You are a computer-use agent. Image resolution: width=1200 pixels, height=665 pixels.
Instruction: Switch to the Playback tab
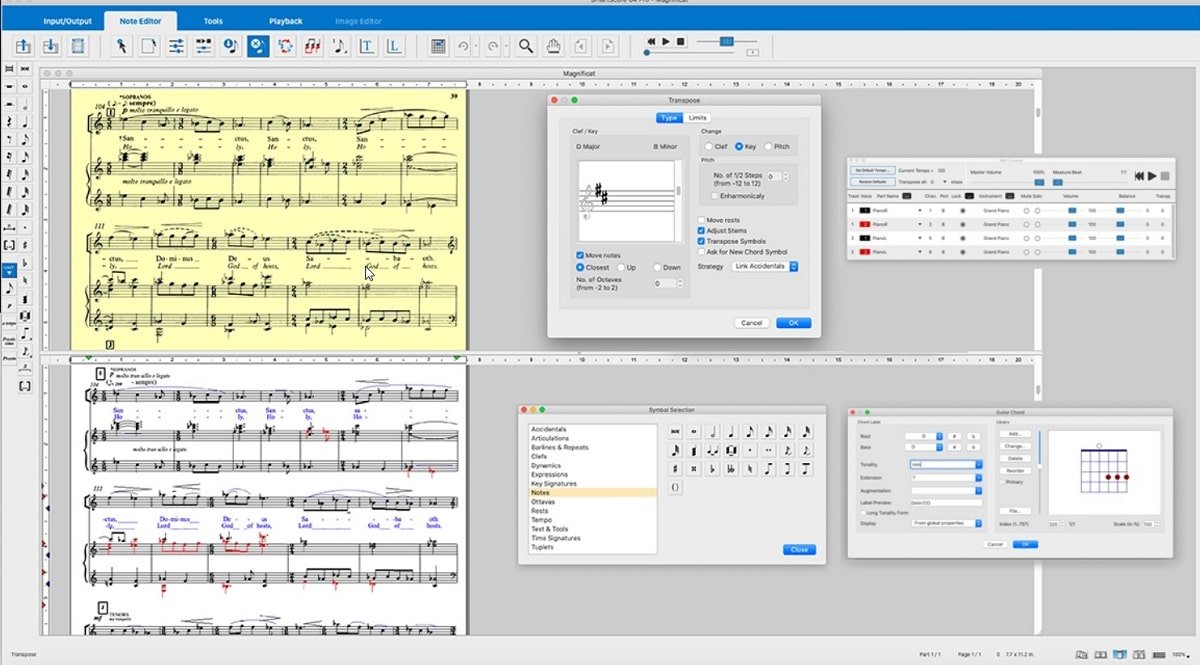285,20
